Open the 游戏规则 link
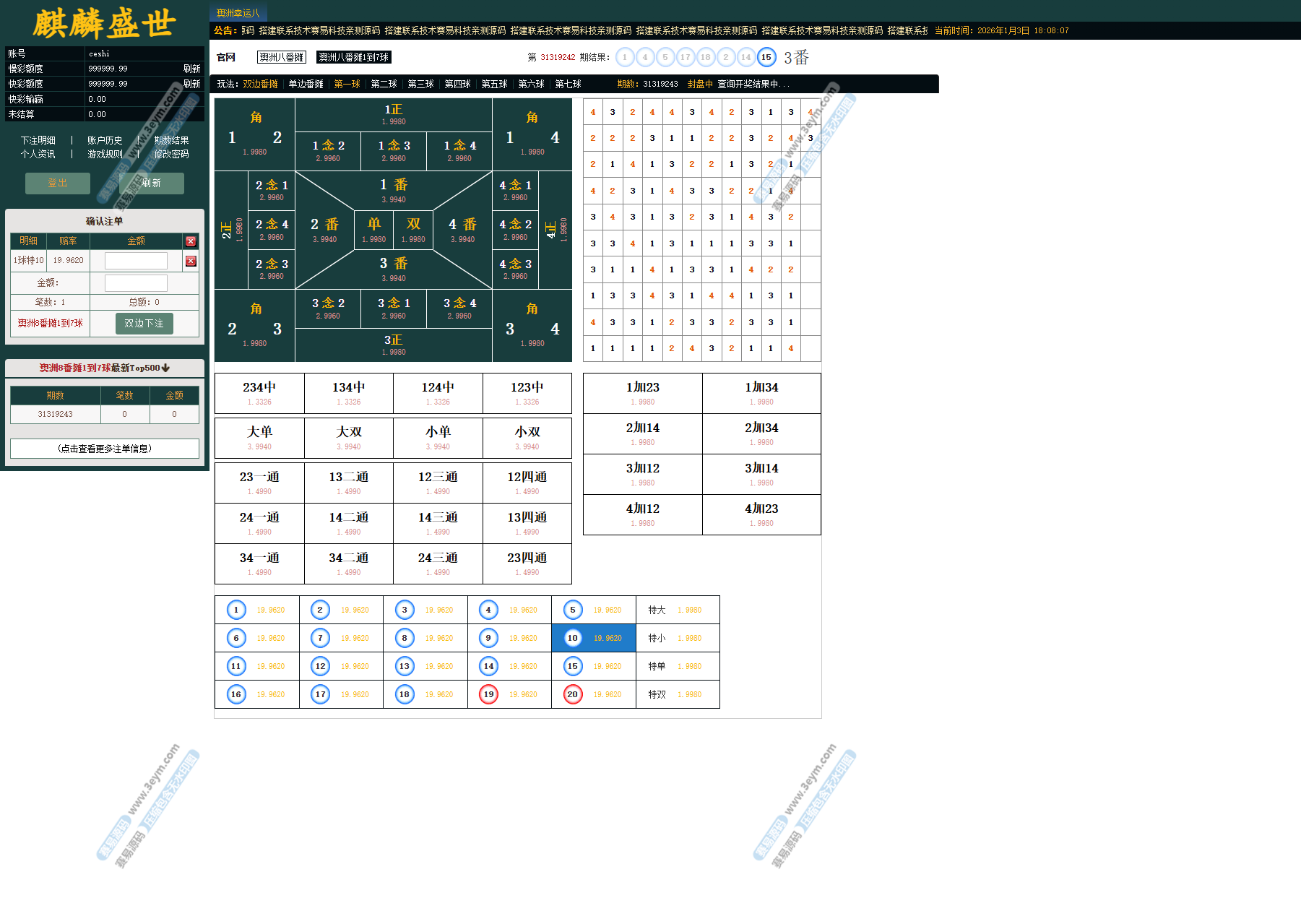 point(105,154)
